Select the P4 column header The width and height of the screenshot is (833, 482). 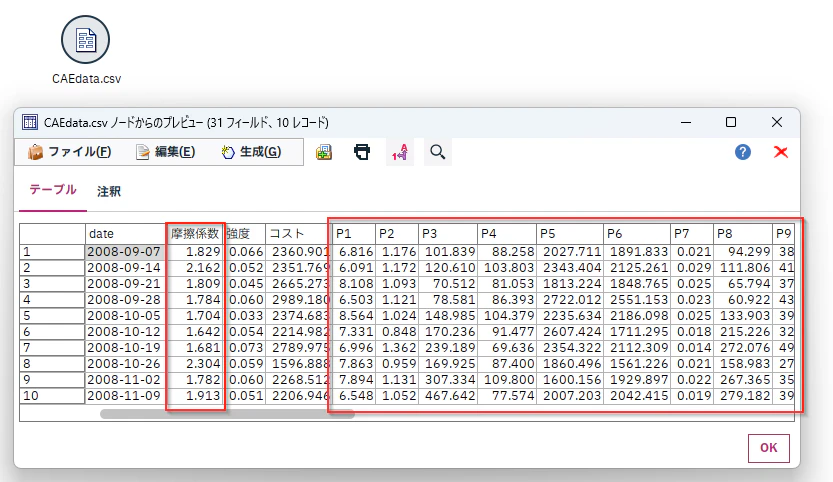point(507,234)
